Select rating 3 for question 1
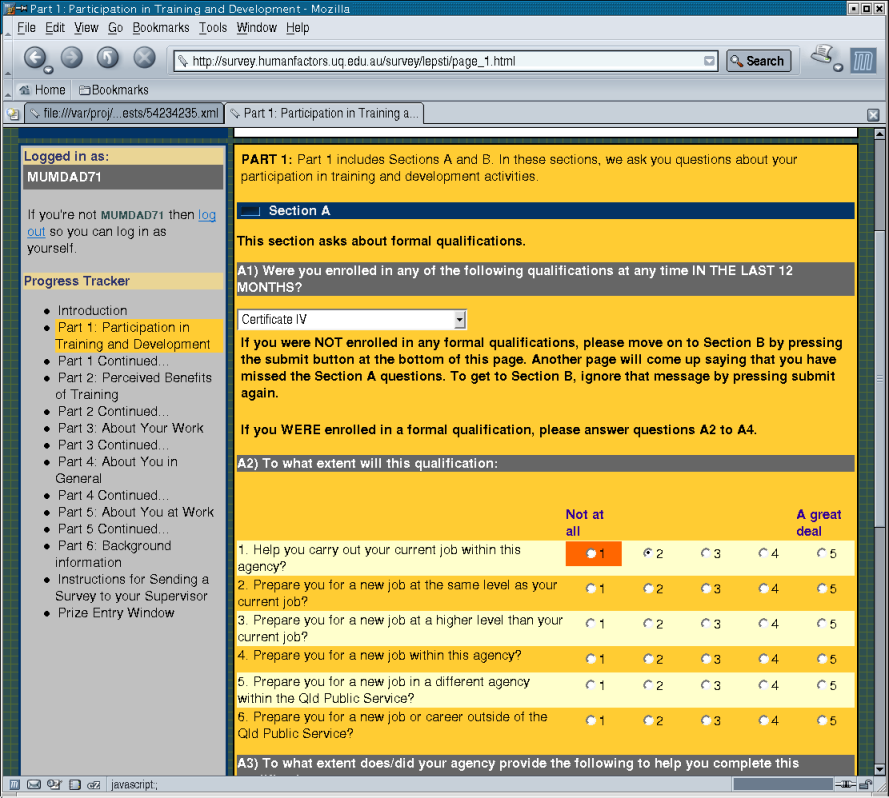 pos(706,553)
